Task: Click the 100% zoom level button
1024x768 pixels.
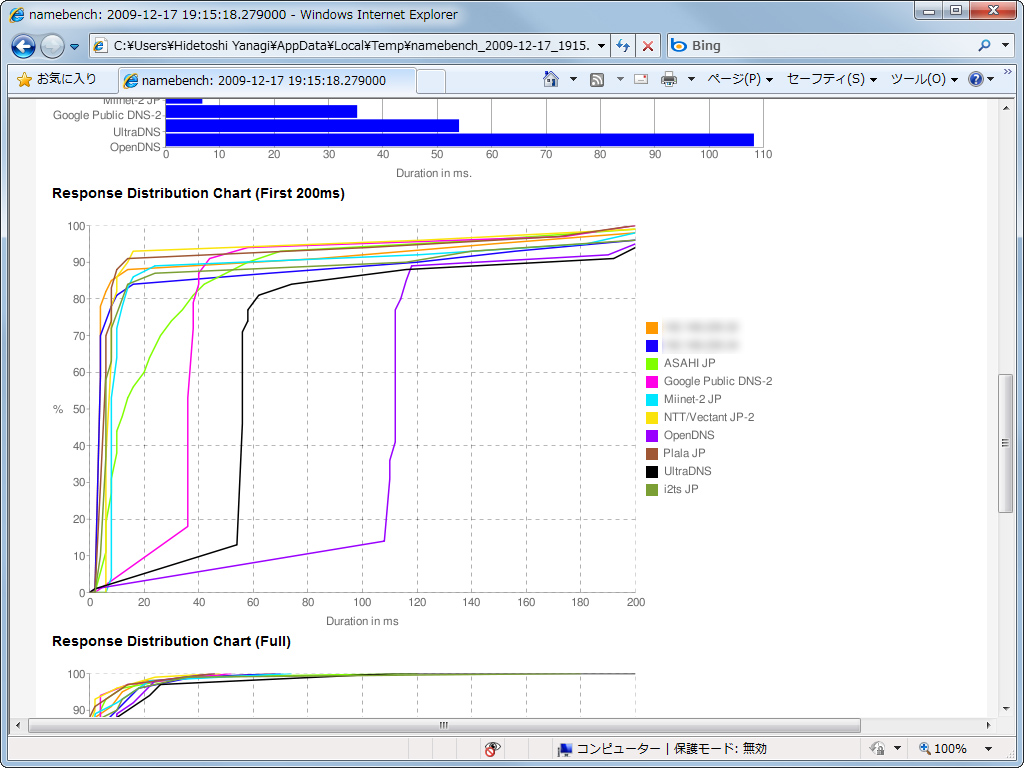Action: (942, 749)
